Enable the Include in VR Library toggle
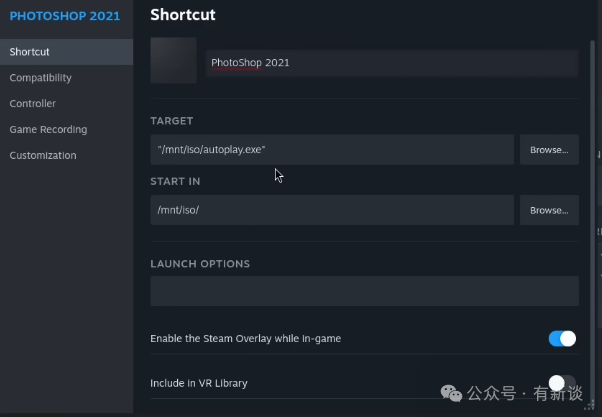This screenshot has width=602, height=417. click(x=562, y=383)
